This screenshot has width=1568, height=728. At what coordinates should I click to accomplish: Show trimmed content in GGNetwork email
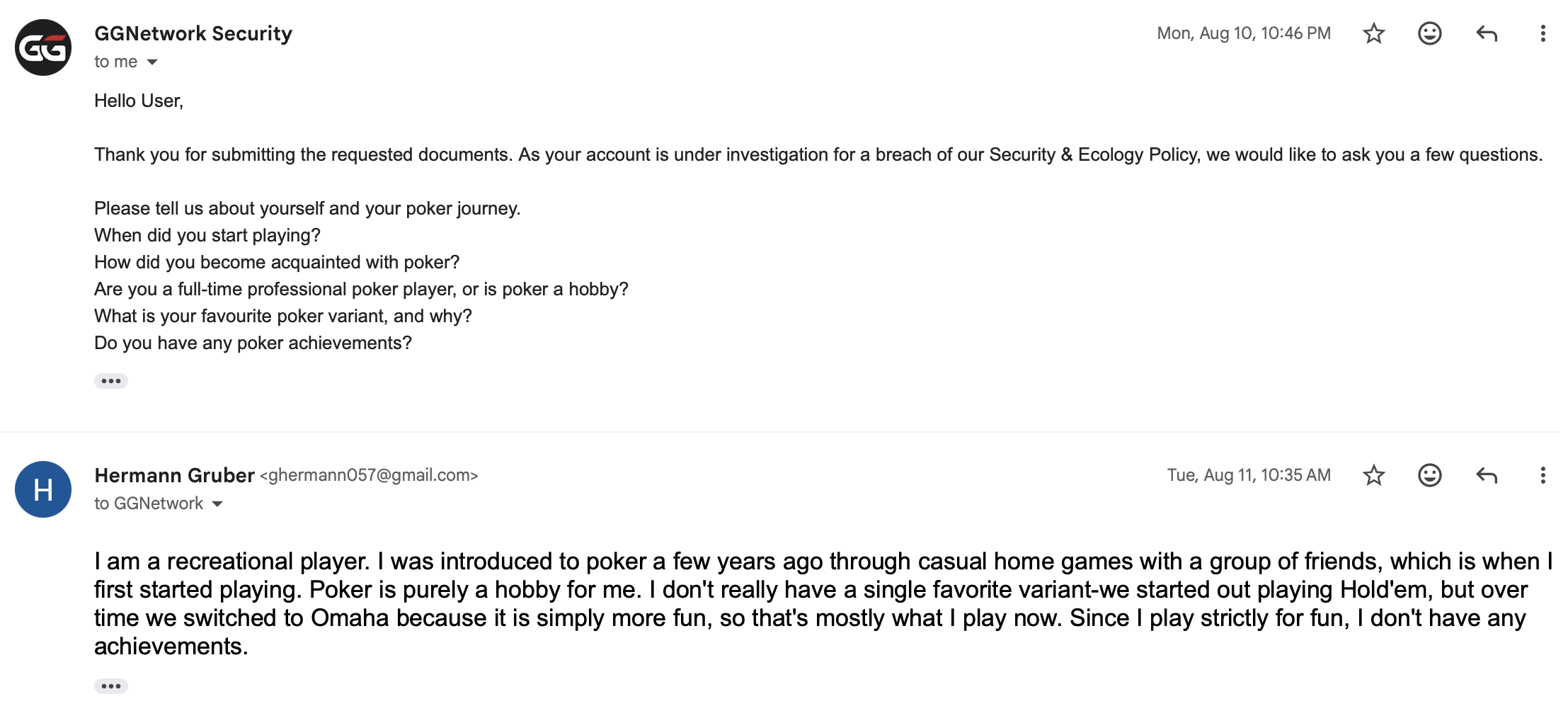[x=111, y=381]
